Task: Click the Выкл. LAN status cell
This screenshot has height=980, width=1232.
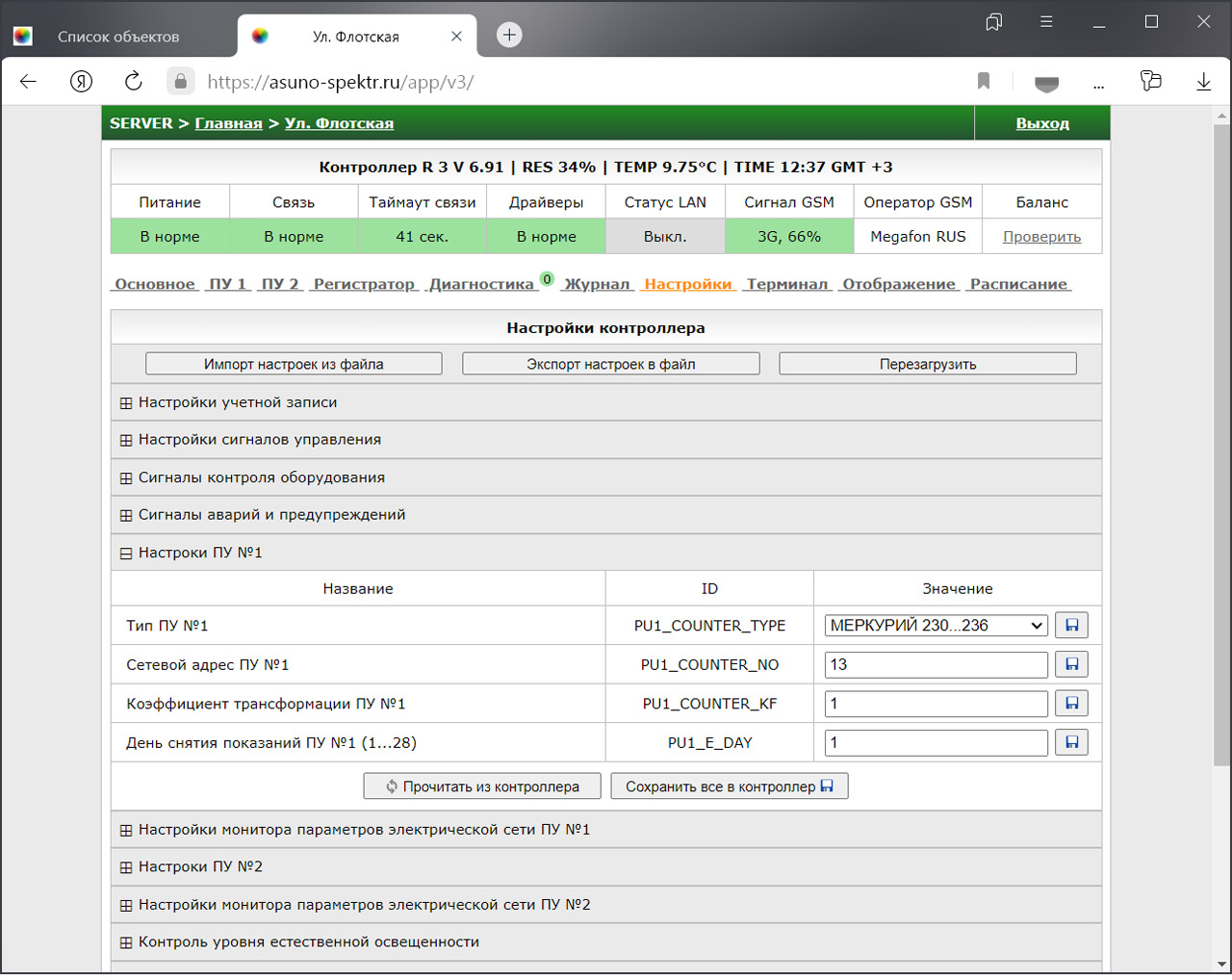Action: 665,237
